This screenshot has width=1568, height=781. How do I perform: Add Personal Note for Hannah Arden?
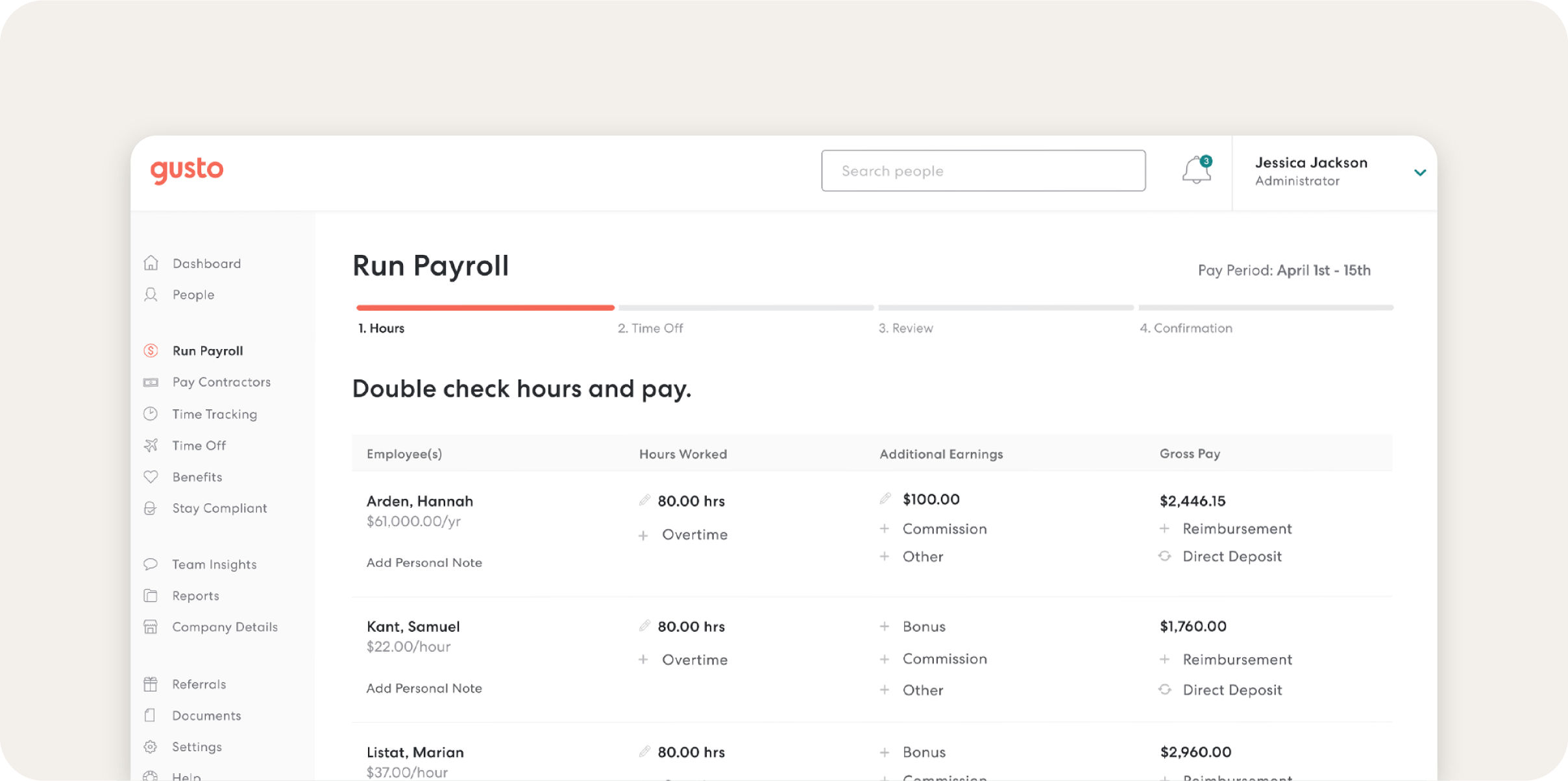point(424,562)
